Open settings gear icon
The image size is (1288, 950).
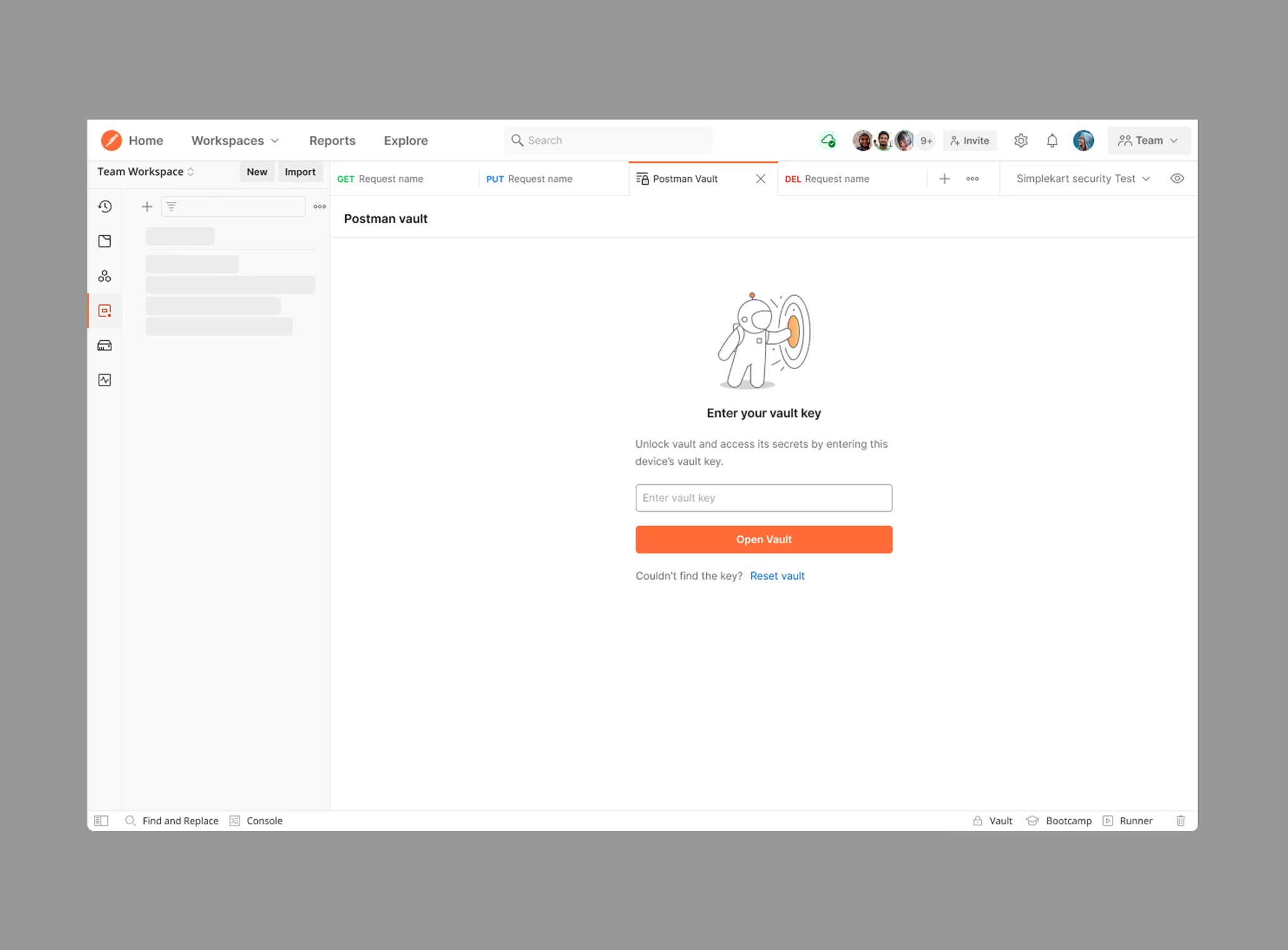[1021, 140]
